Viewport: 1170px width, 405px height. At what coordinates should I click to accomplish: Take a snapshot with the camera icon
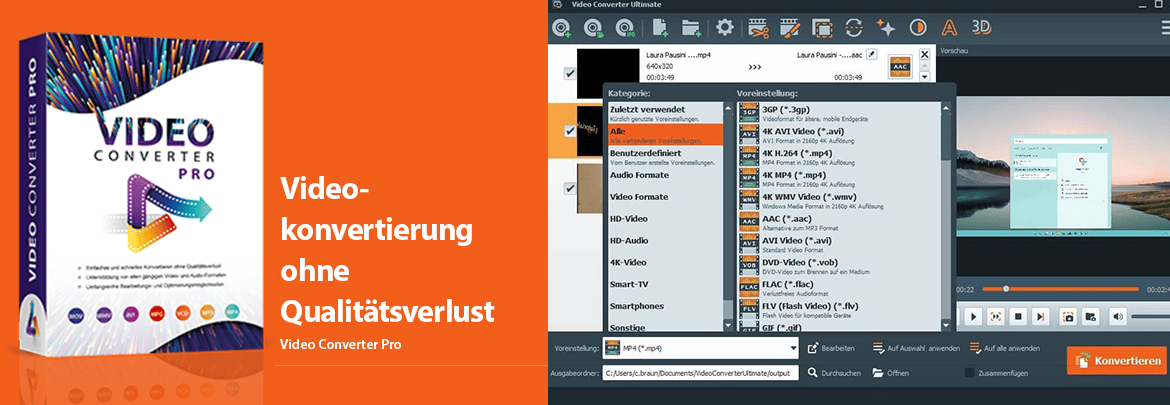click(x=1068, y=316)
